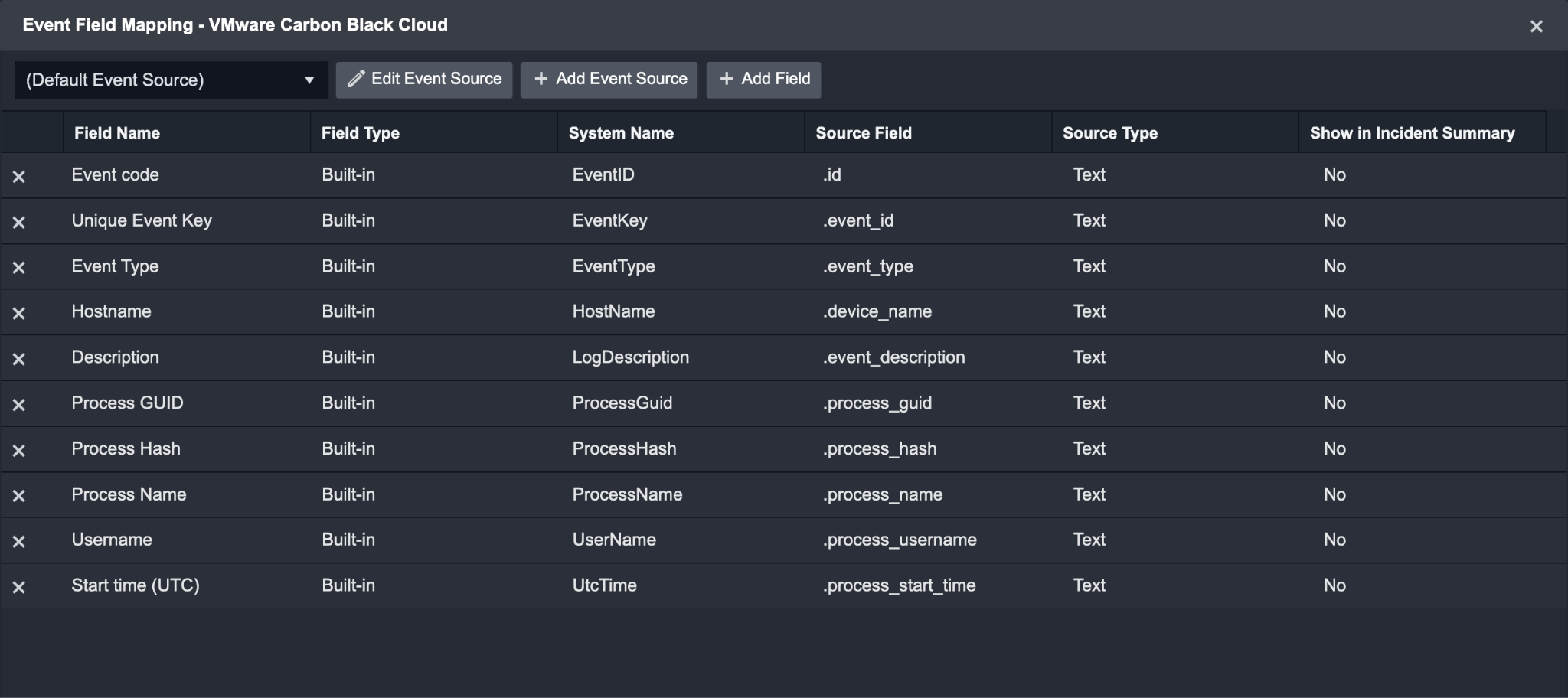Screen dimensions: 1568x698
Task: Remove the Description field row
Action: pyautogui.click(x=19, y=359)
